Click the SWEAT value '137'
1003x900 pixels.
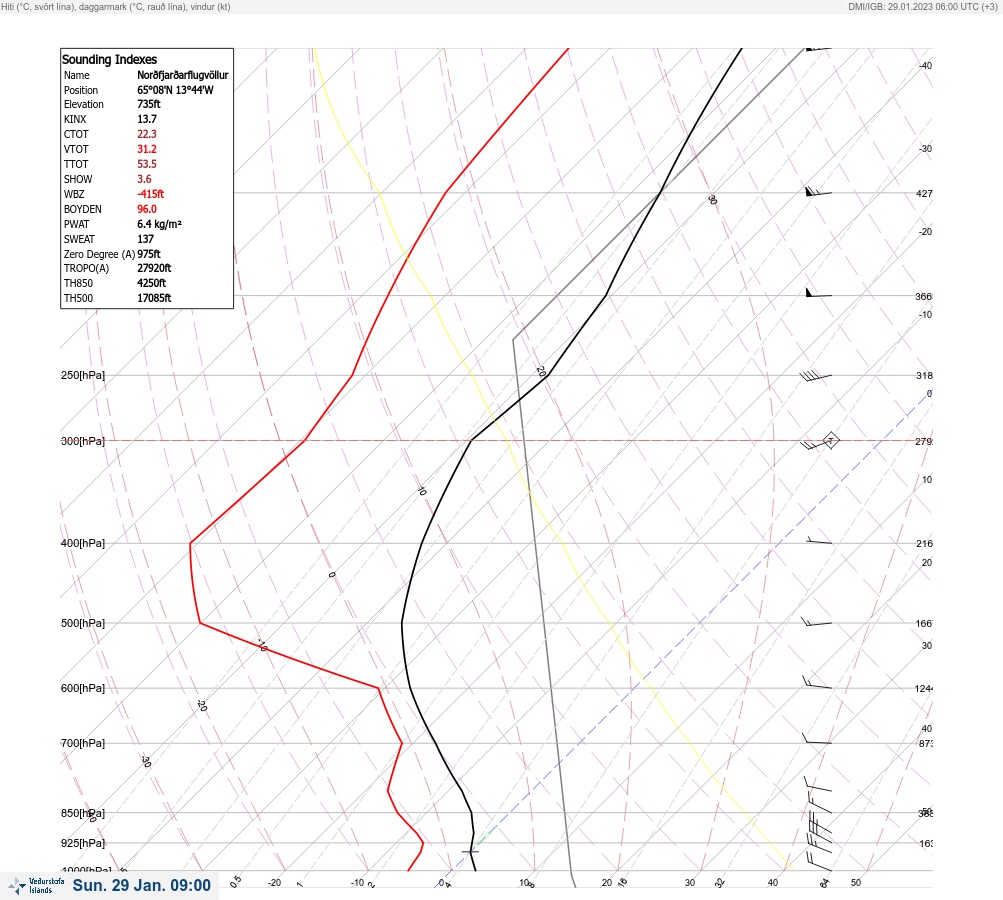point(145,239)
